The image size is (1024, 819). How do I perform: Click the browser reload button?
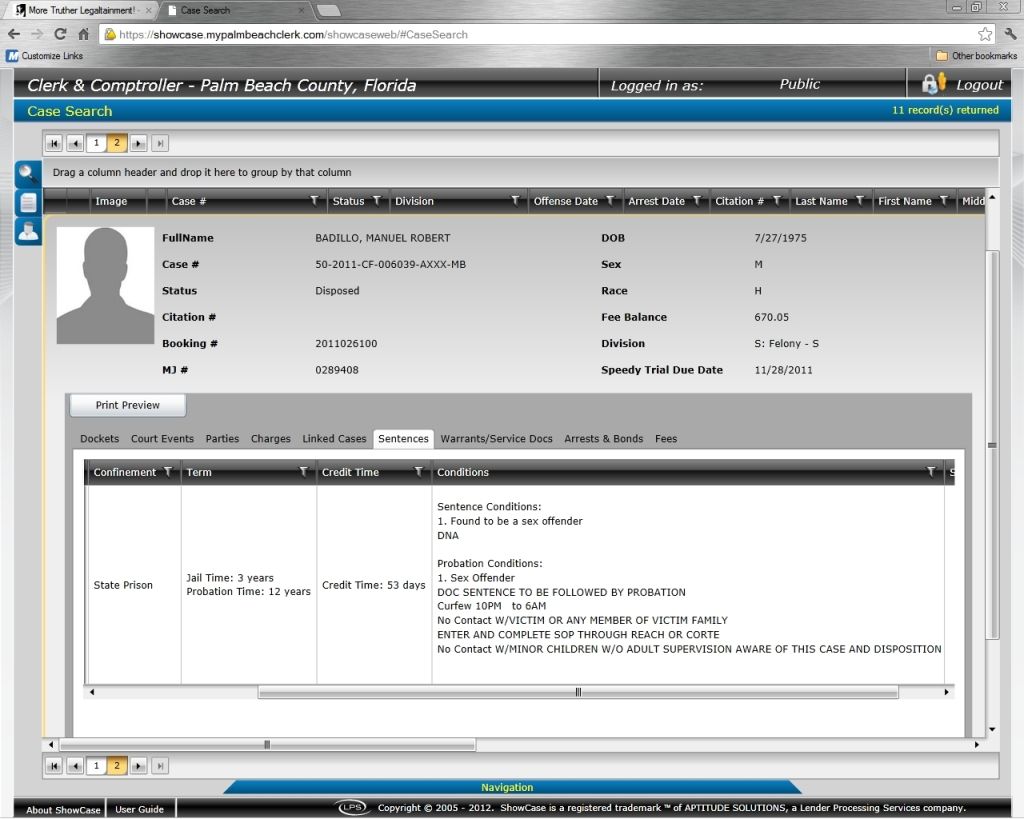click(60, 34)
